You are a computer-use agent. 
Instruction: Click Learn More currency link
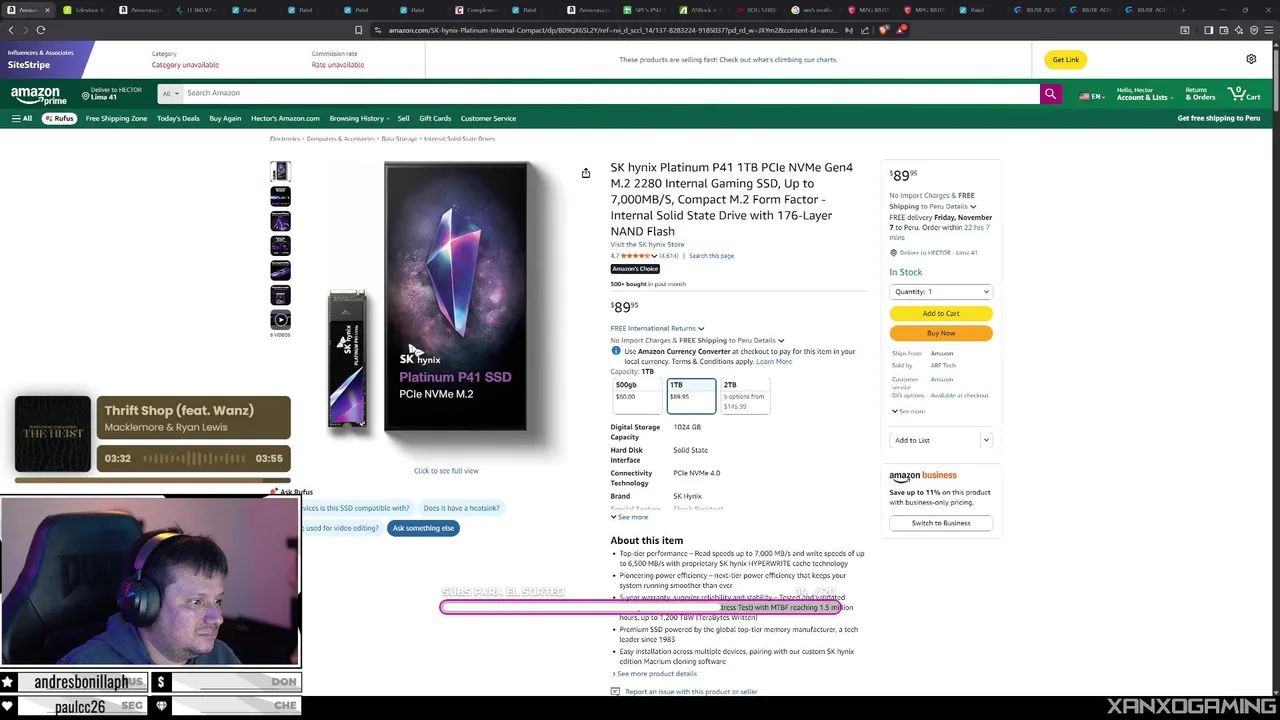774,361
